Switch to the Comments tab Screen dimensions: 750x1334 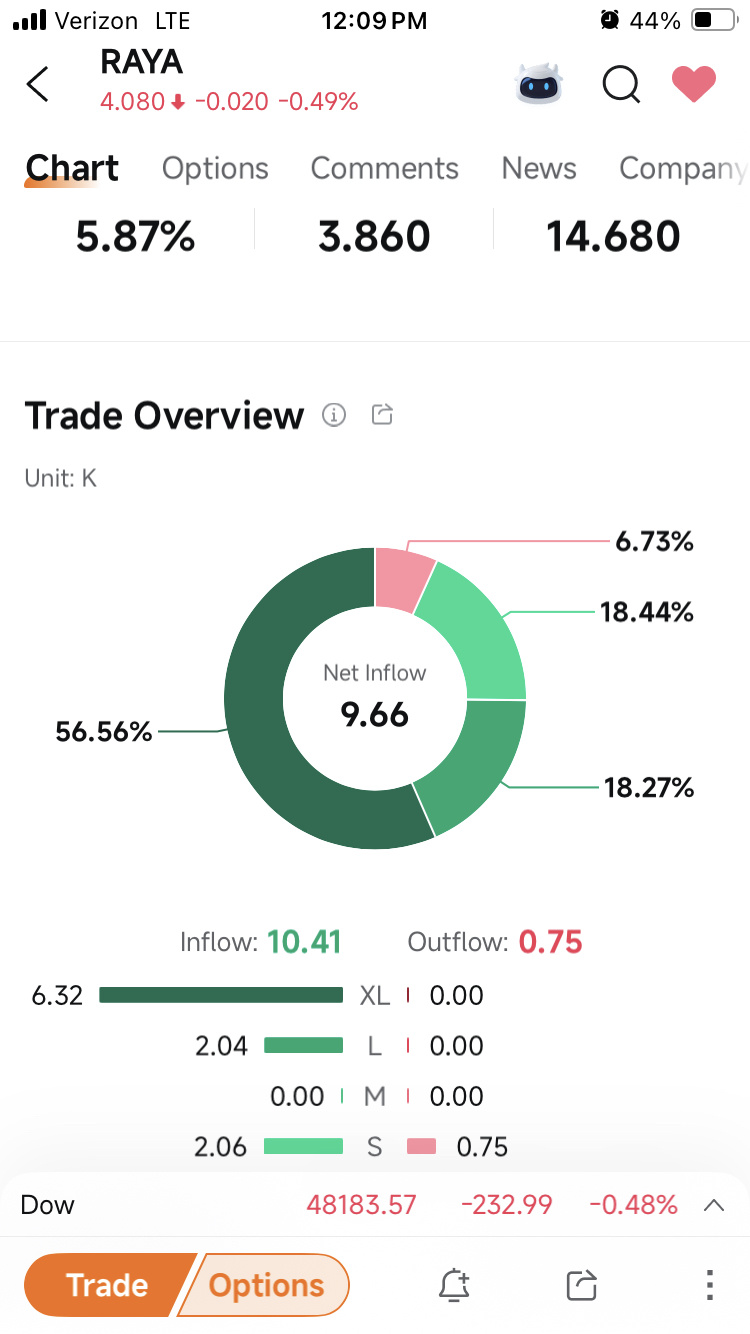(384, 169)
